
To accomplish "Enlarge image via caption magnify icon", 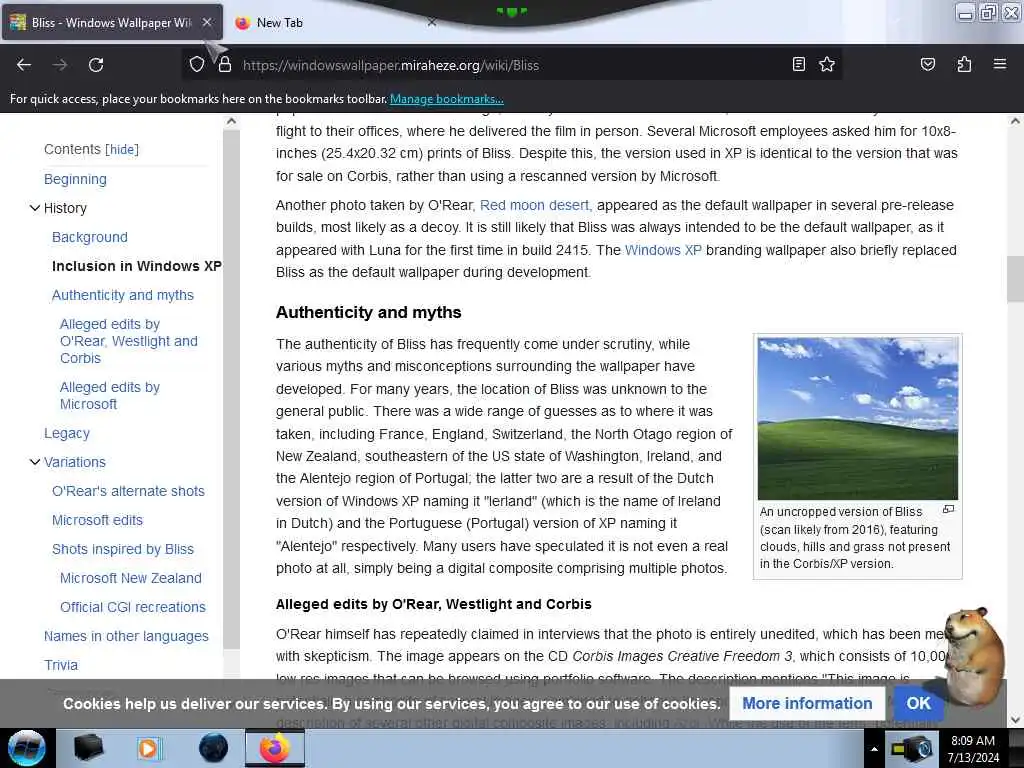I will (948, 509).
